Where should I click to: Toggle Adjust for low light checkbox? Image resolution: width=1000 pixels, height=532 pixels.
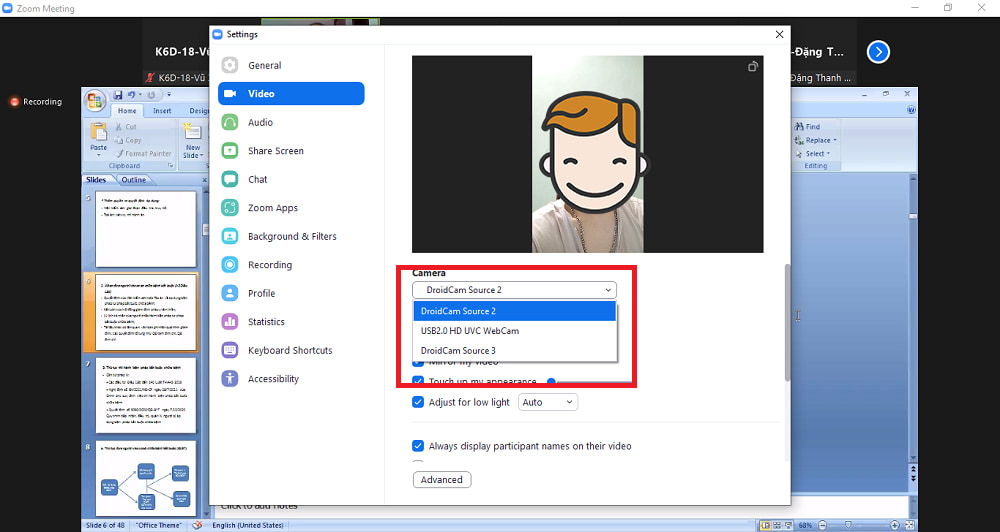point(418,403)
